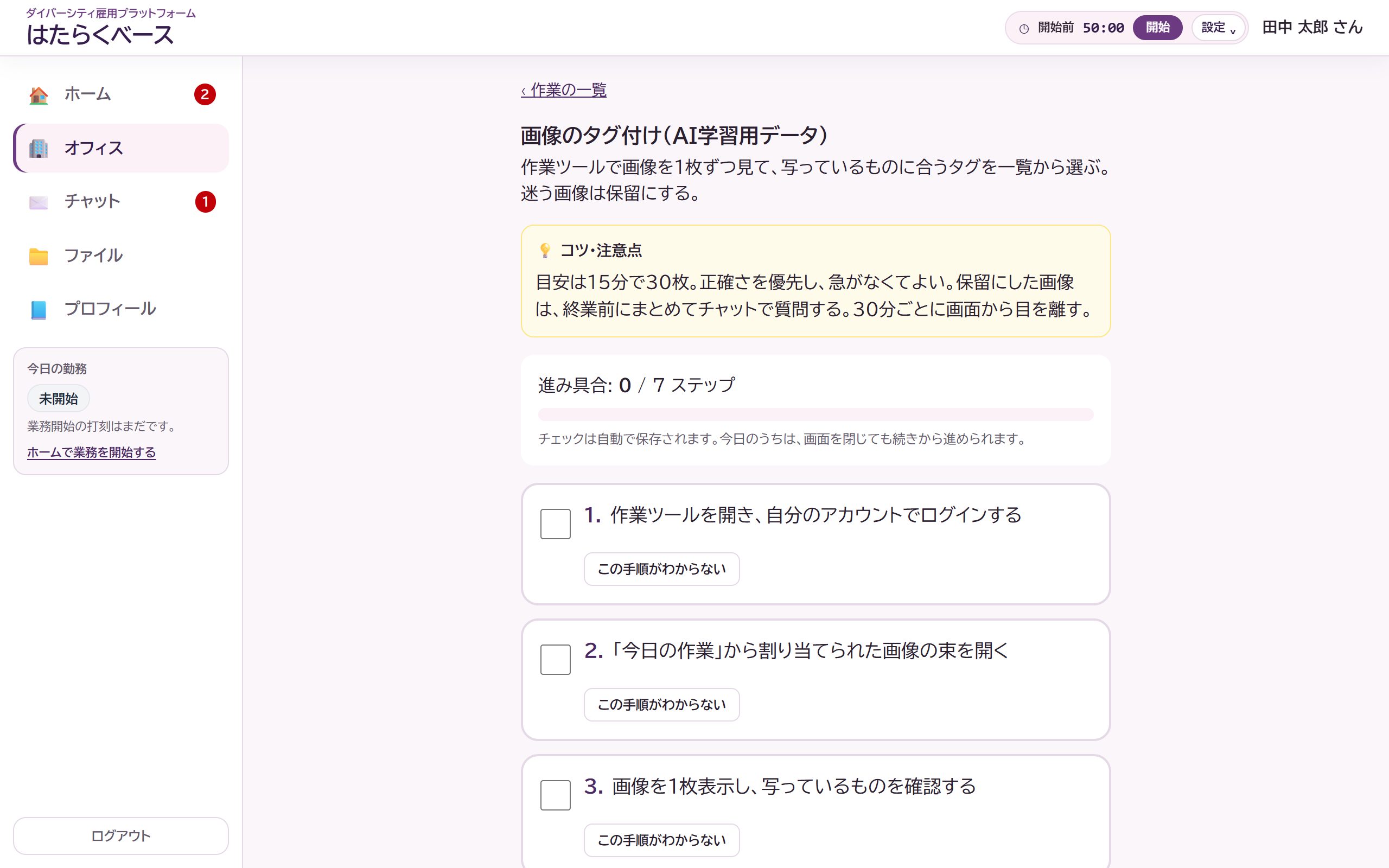
Task: Click この手順がわからない under step 3
Action: pos(661,840)
